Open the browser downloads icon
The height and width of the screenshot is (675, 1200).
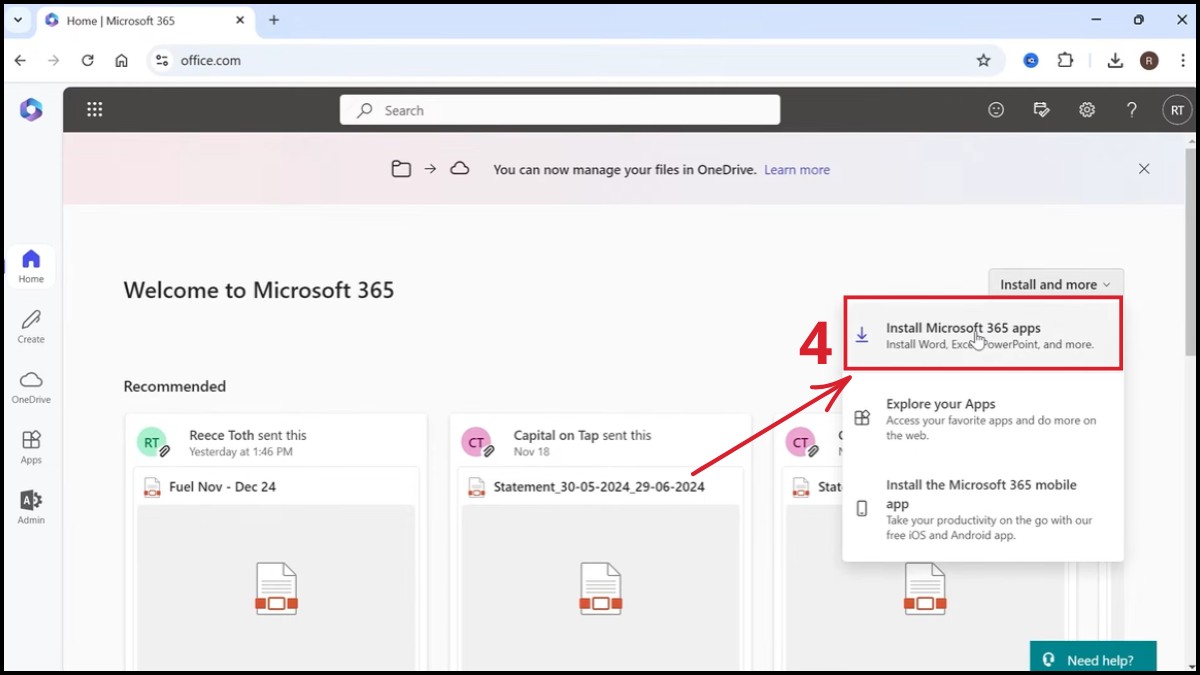(x=1115, y=60)
